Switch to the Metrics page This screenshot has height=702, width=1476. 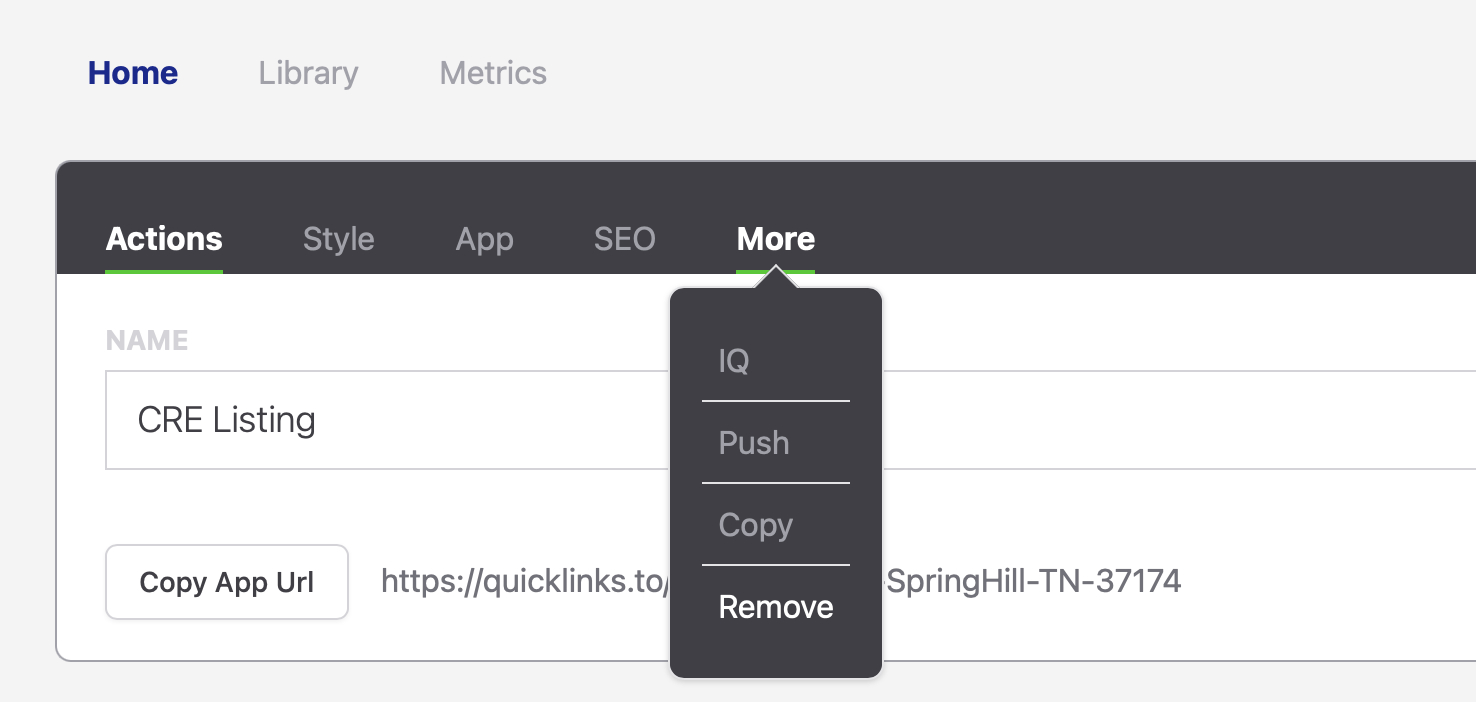(493, 73)
